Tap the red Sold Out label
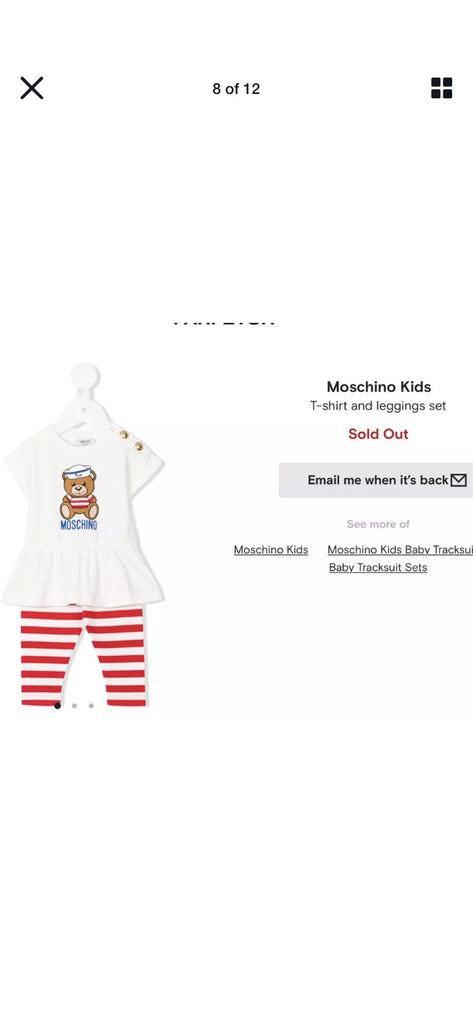The image size is (473, 1024). pyautogui.click(x=378, y=434)
